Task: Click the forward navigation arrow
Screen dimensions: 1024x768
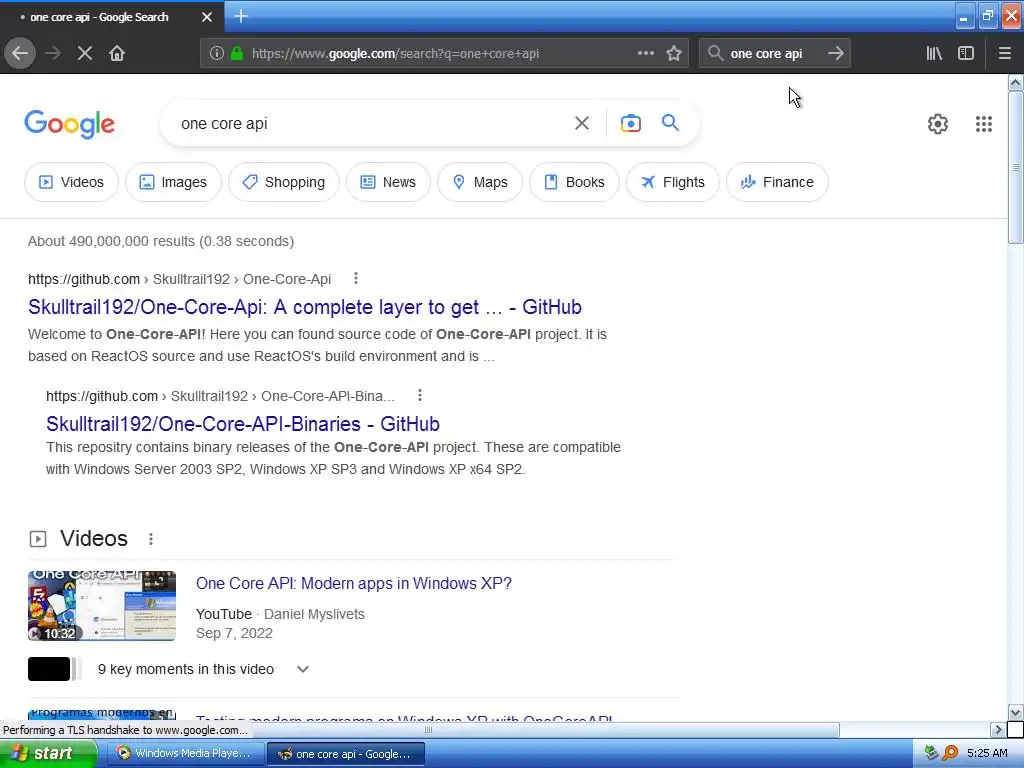Action: (53, 53)
